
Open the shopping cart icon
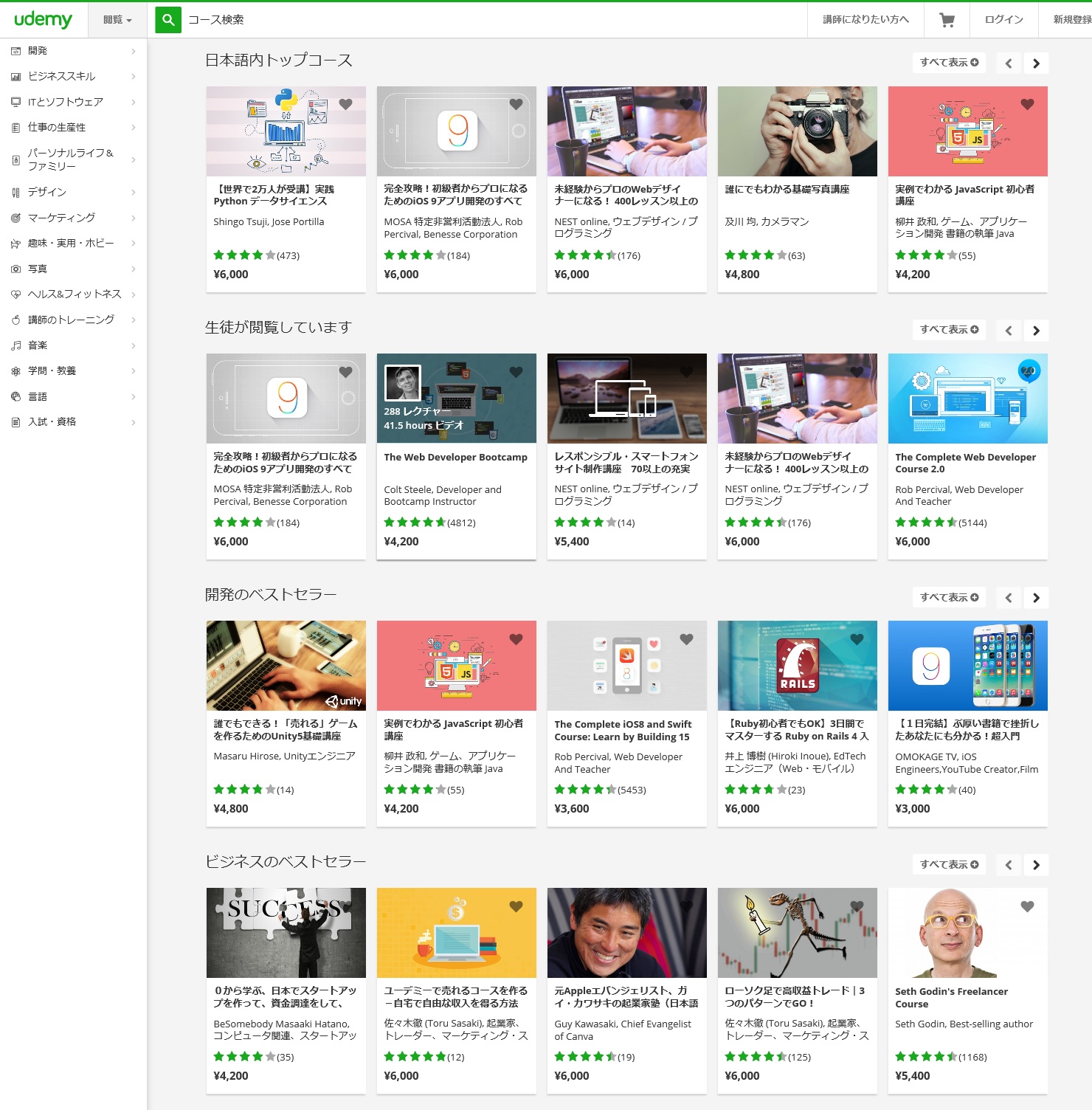coord(947,20)
